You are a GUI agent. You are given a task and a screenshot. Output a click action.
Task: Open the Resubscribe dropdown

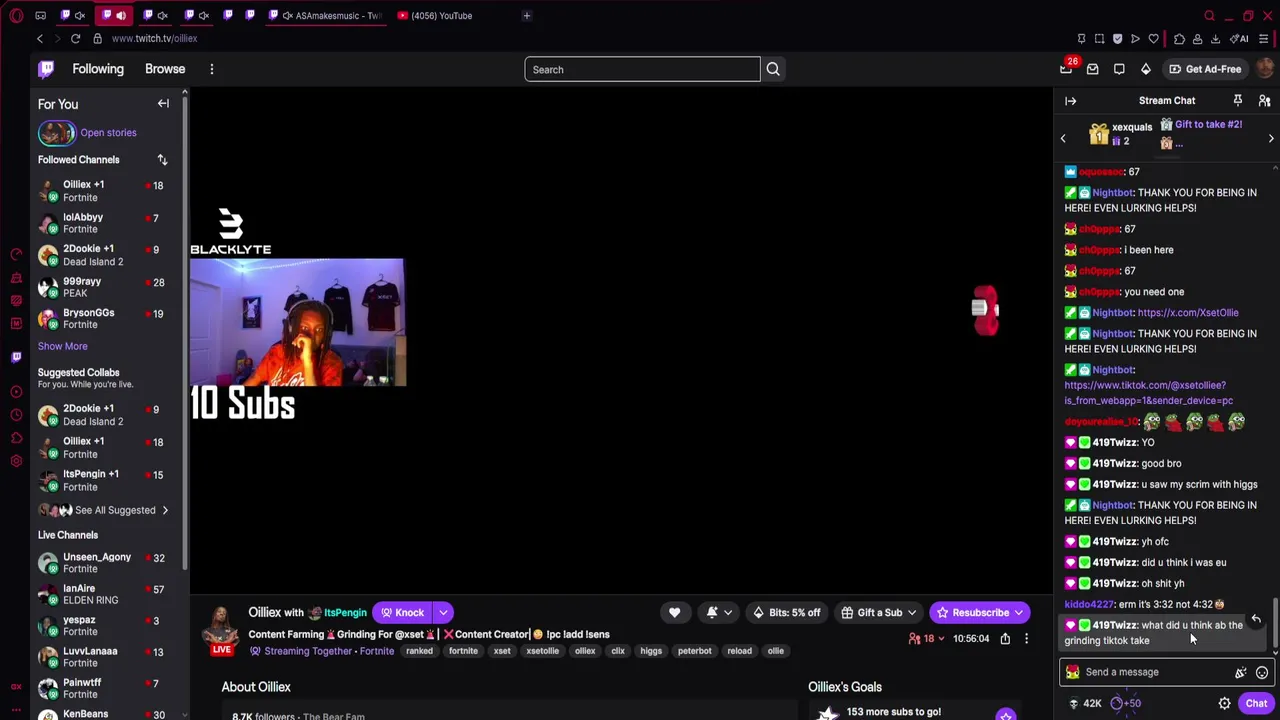pos(1019,612)
